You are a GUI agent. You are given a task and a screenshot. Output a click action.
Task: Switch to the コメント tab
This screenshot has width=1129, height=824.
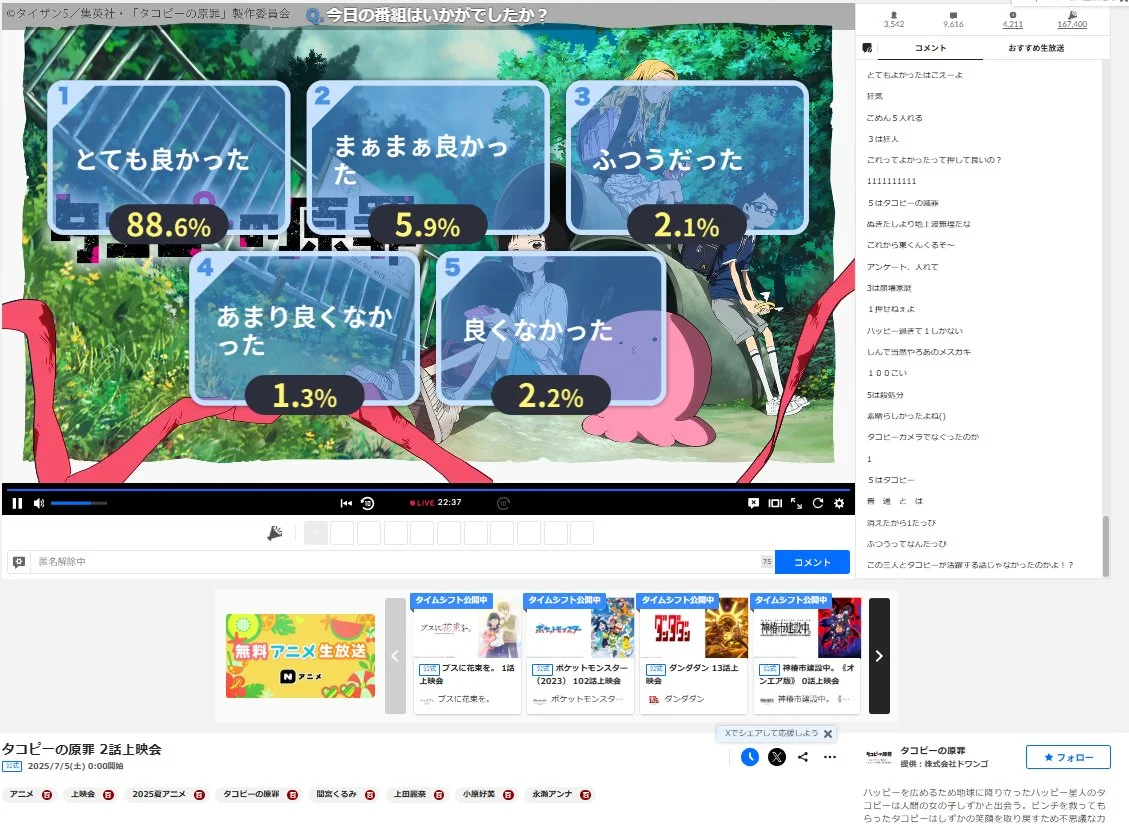[930, 48]
